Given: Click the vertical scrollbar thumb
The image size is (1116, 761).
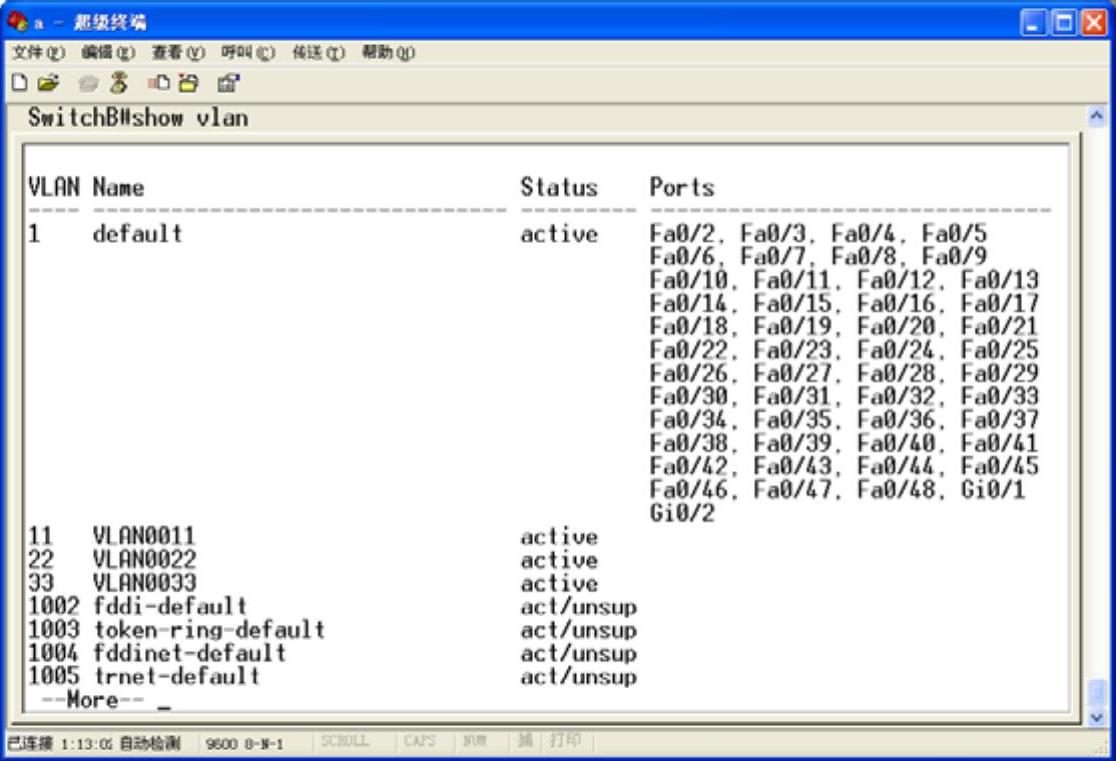Looking at the screenshot, I should tap(1097, 691).
